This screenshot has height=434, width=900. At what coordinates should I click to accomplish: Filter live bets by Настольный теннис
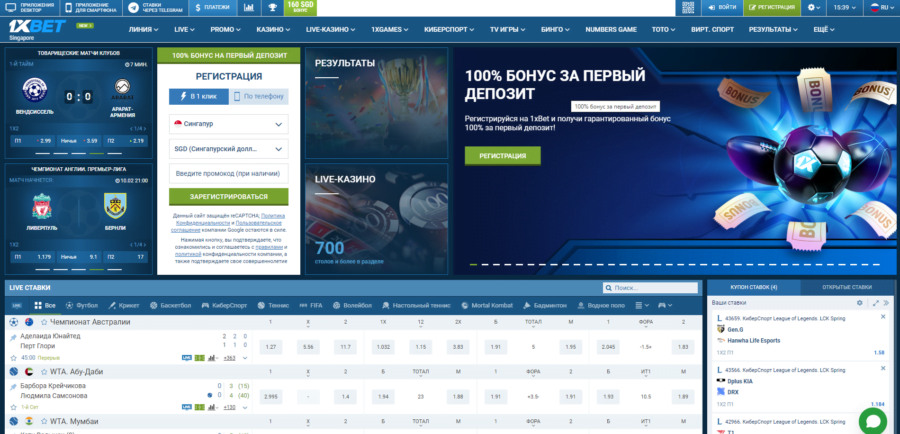[416, 305]
